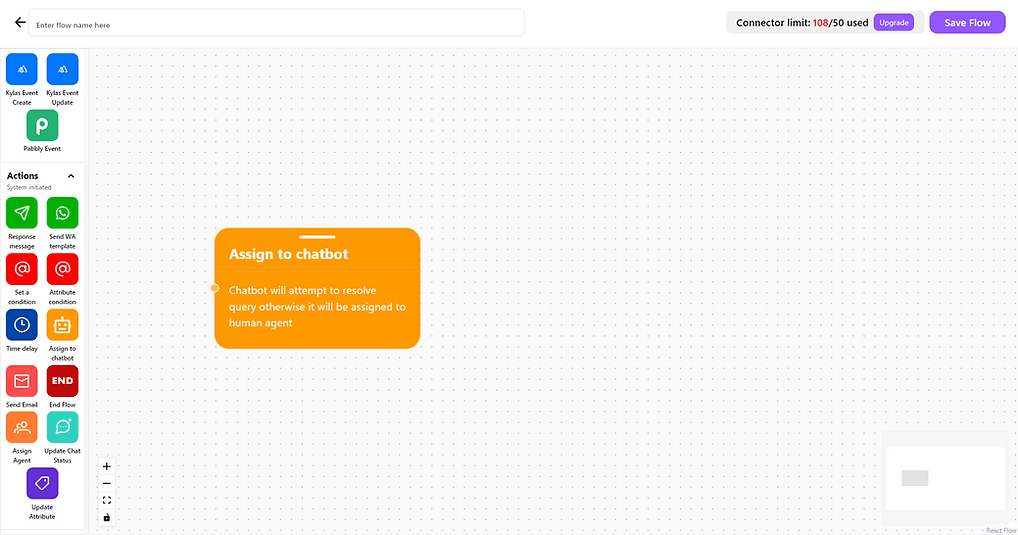Select the Response message action icon
Screen dimensions: 1018x535
click(x=21, y=213)
